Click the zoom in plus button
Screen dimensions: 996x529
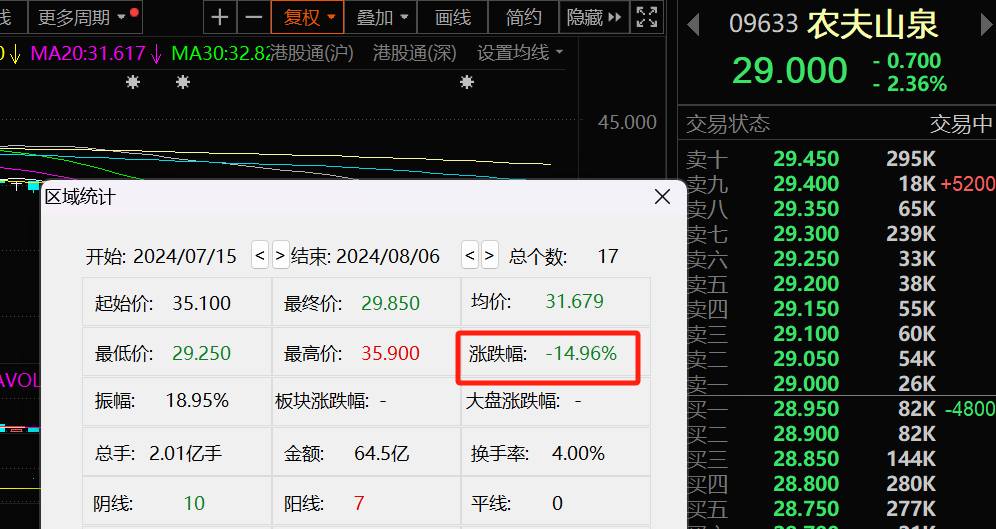(220, 17)
